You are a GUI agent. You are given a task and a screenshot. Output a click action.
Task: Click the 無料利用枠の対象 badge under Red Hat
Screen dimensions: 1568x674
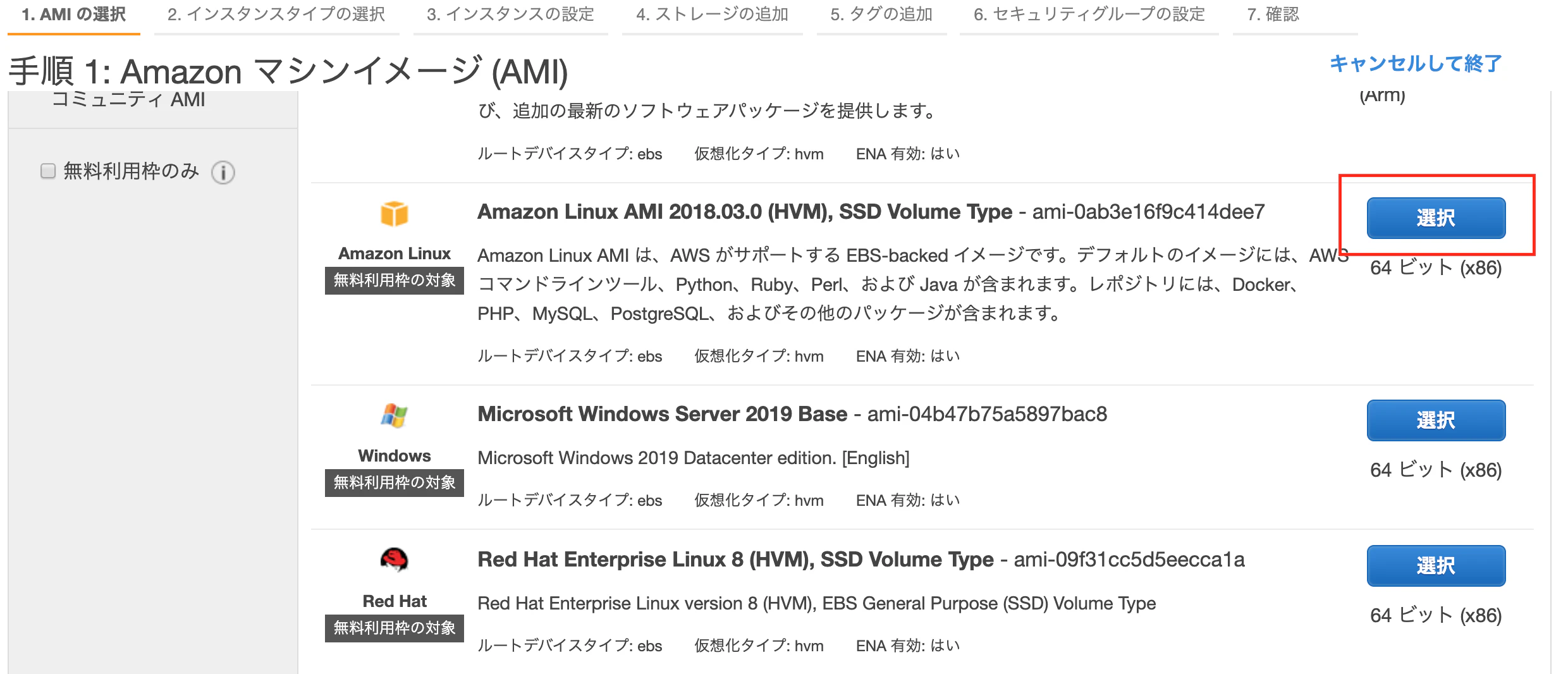[x=393, y=628]
